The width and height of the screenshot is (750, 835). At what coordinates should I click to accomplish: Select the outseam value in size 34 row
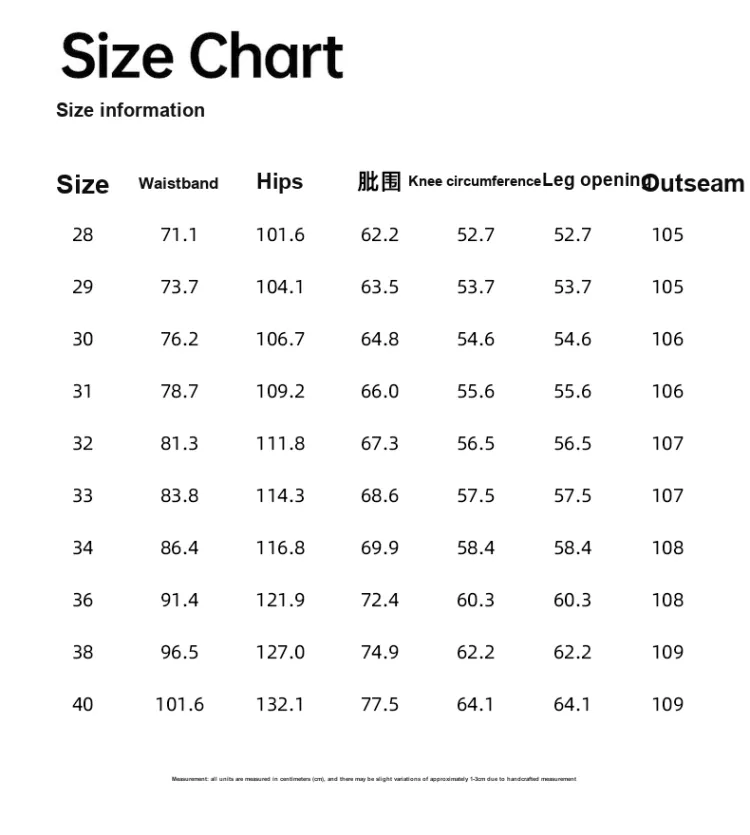(667, 548)
